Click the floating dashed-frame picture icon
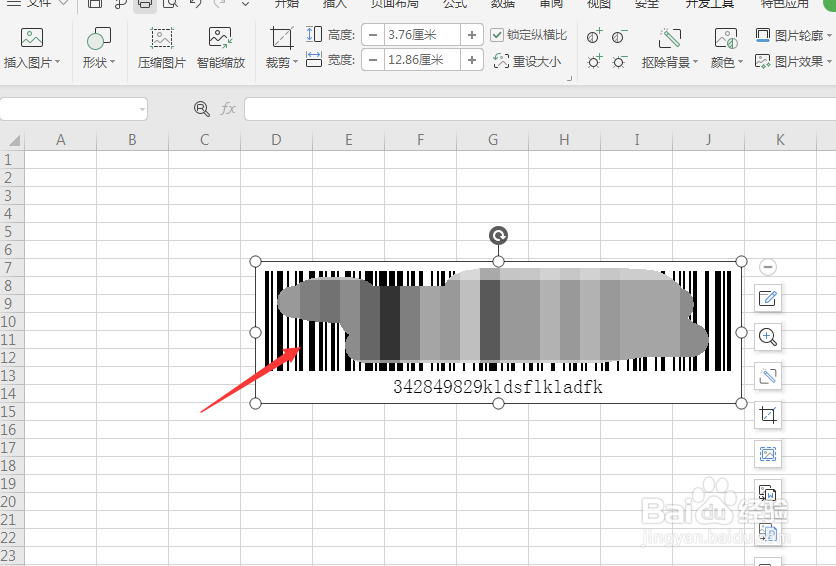This screenshot has height=566, width=836. [768, 454]
